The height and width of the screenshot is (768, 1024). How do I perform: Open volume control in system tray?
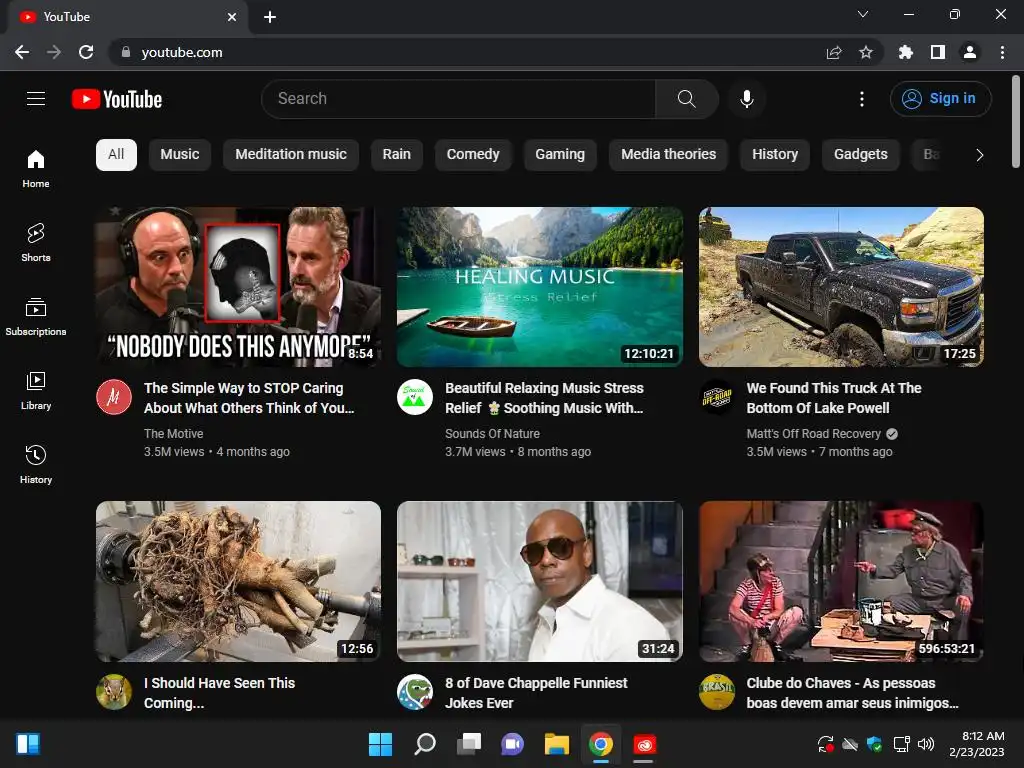(925, 744)
